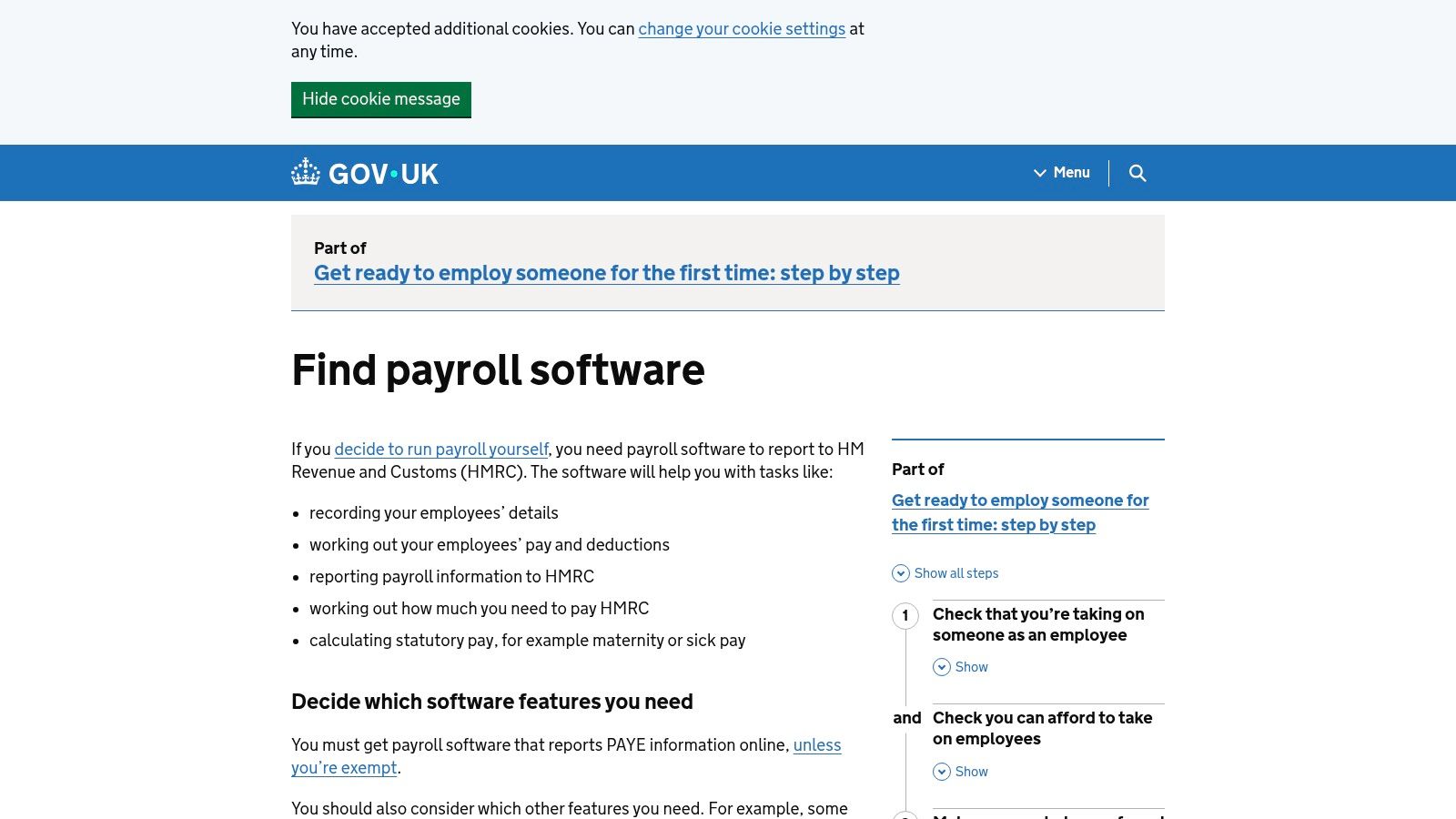
Task: Click the chevron icon beside Show all steps
Action: point(901,573)
